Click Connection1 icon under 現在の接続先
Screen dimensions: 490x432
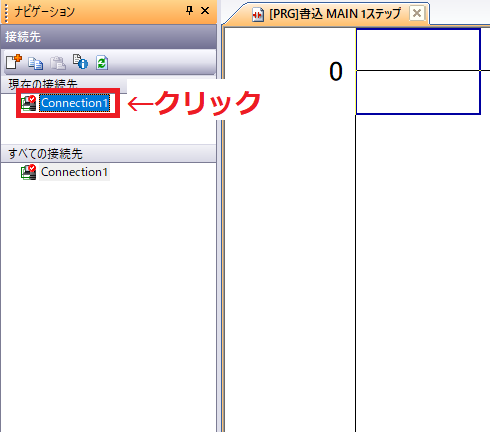pos(28,103)
